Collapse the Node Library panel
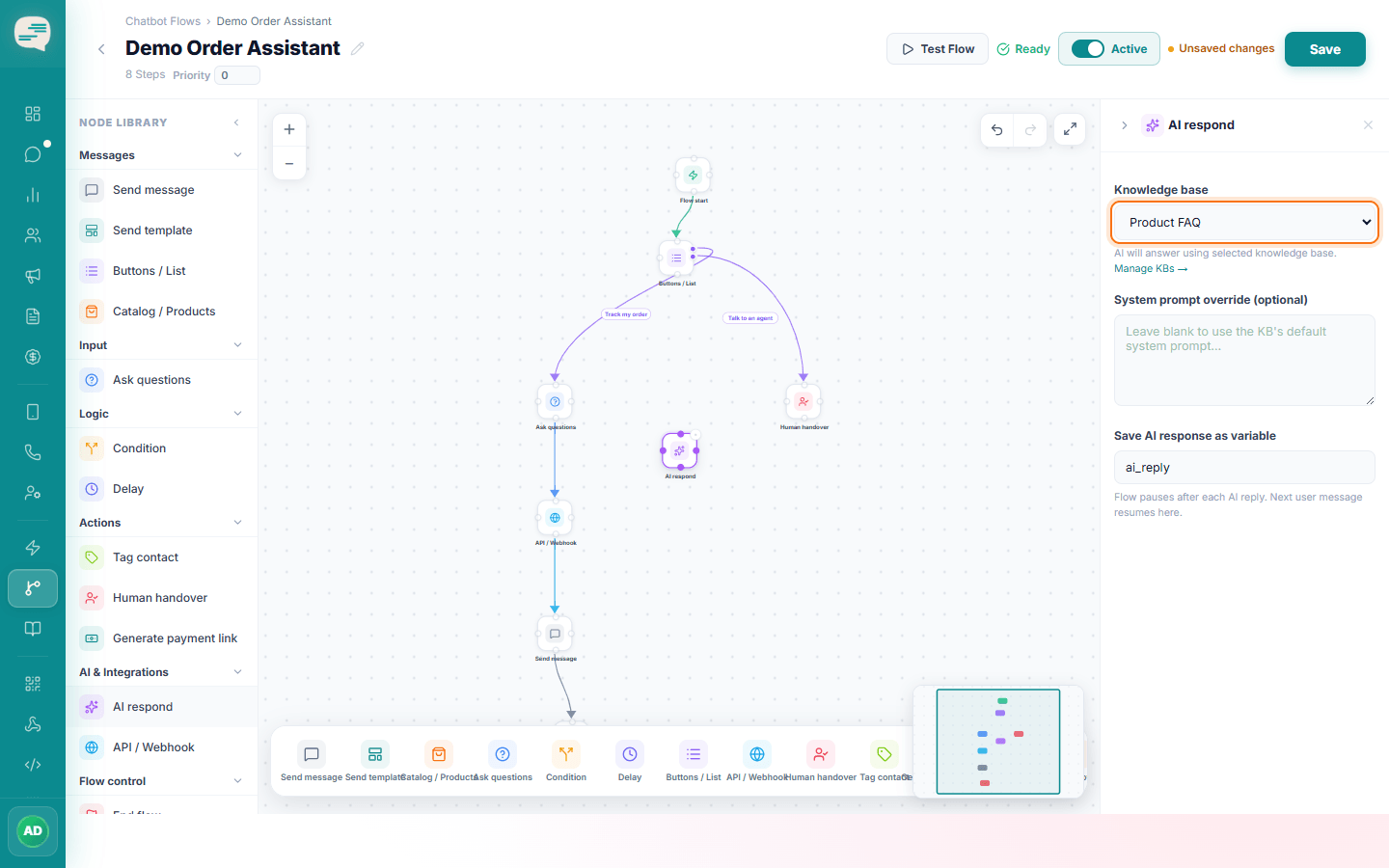This screenshot has height=868, width=1389. click(x=237, y=122)
